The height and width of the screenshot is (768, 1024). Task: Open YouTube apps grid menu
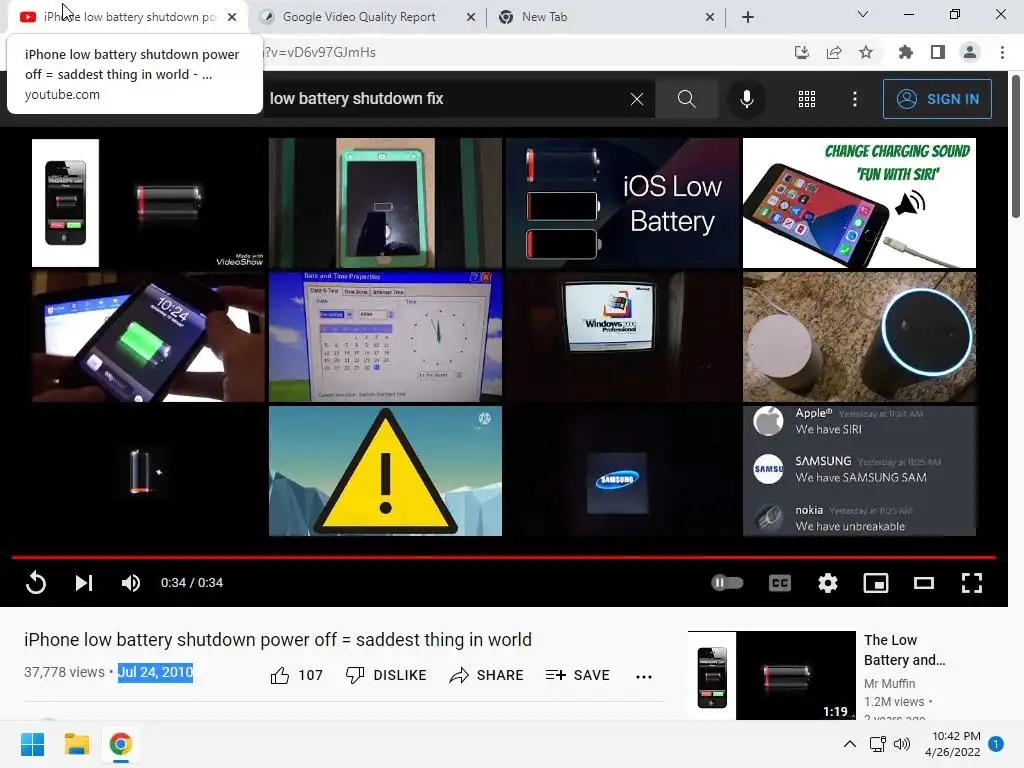click(x=807, y=99)
